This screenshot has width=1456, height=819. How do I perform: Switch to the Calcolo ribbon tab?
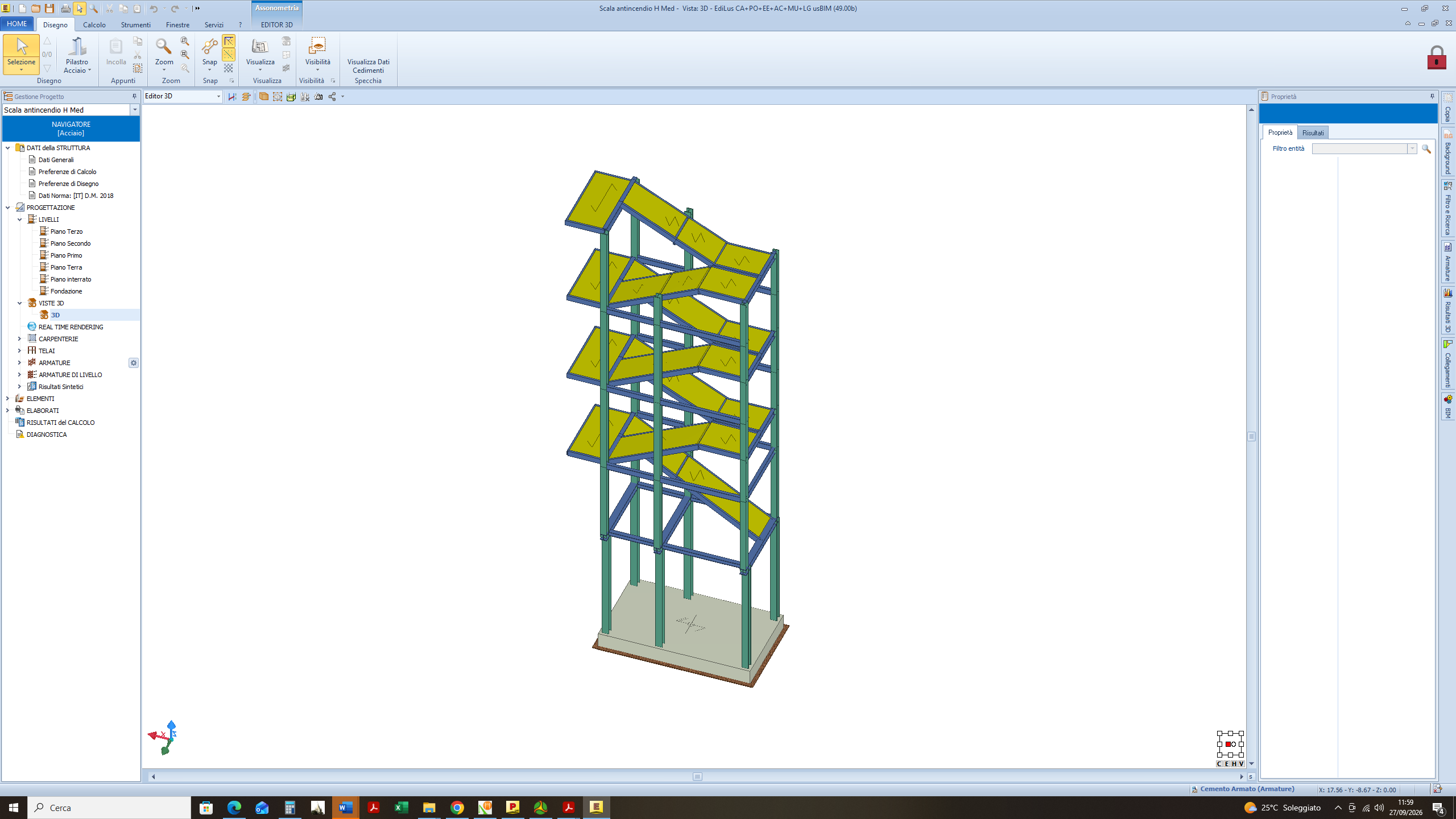click(94, 24)
